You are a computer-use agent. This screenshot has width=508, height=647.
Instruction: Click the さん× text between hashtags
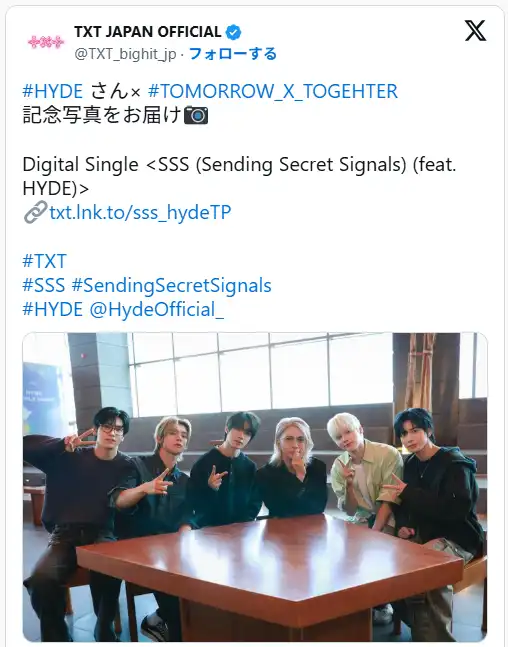coord(116,91)
